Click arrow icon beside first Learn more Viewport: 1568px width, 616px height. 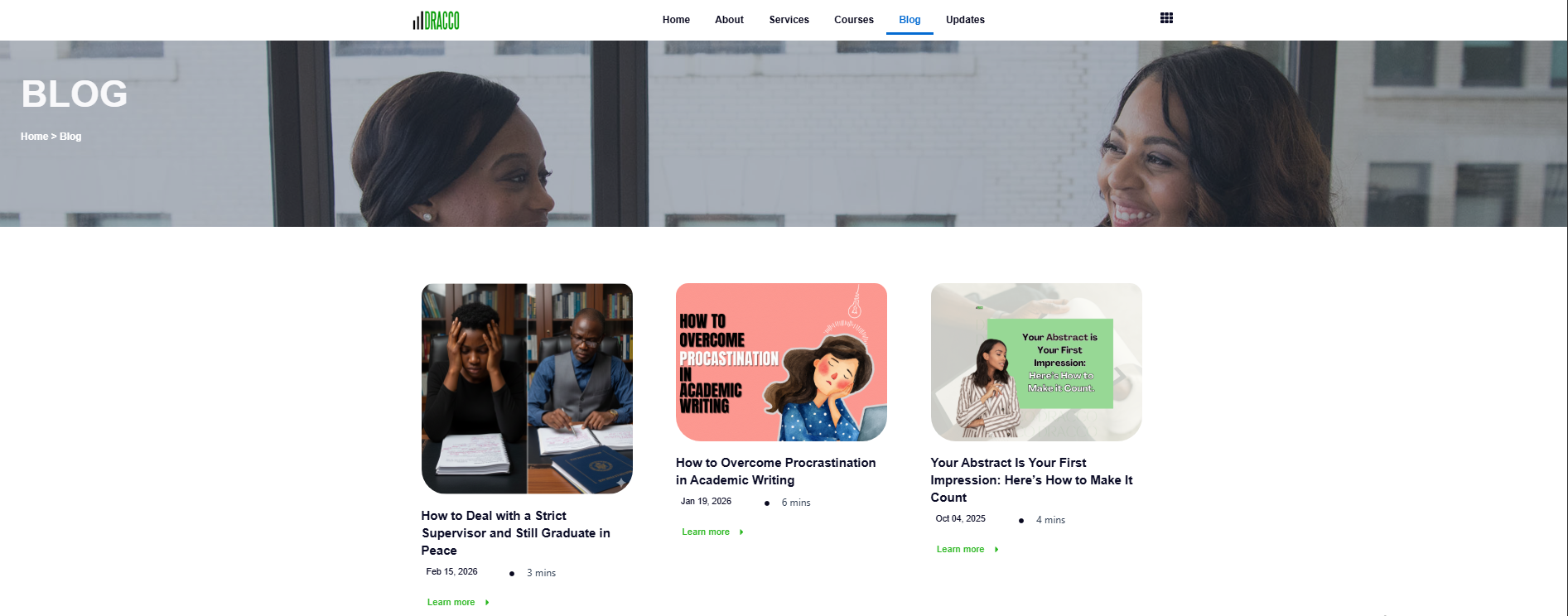click(x=487, y=603)
